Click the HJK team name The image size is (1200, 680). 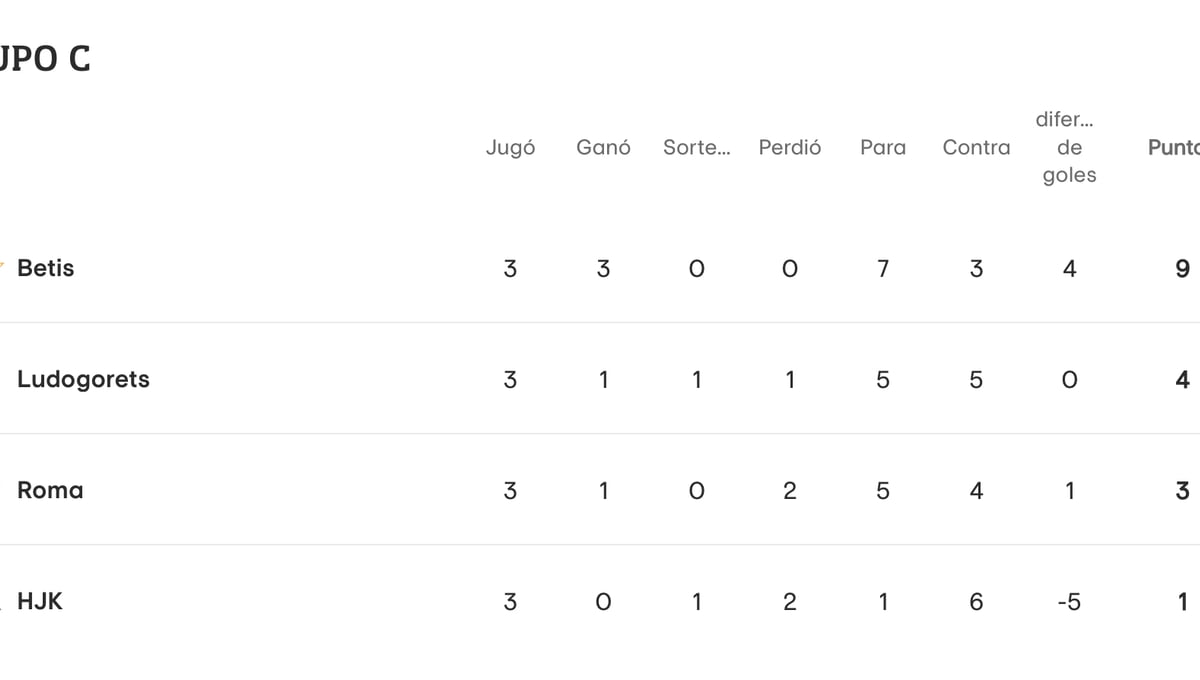click(x=40, y=601)
